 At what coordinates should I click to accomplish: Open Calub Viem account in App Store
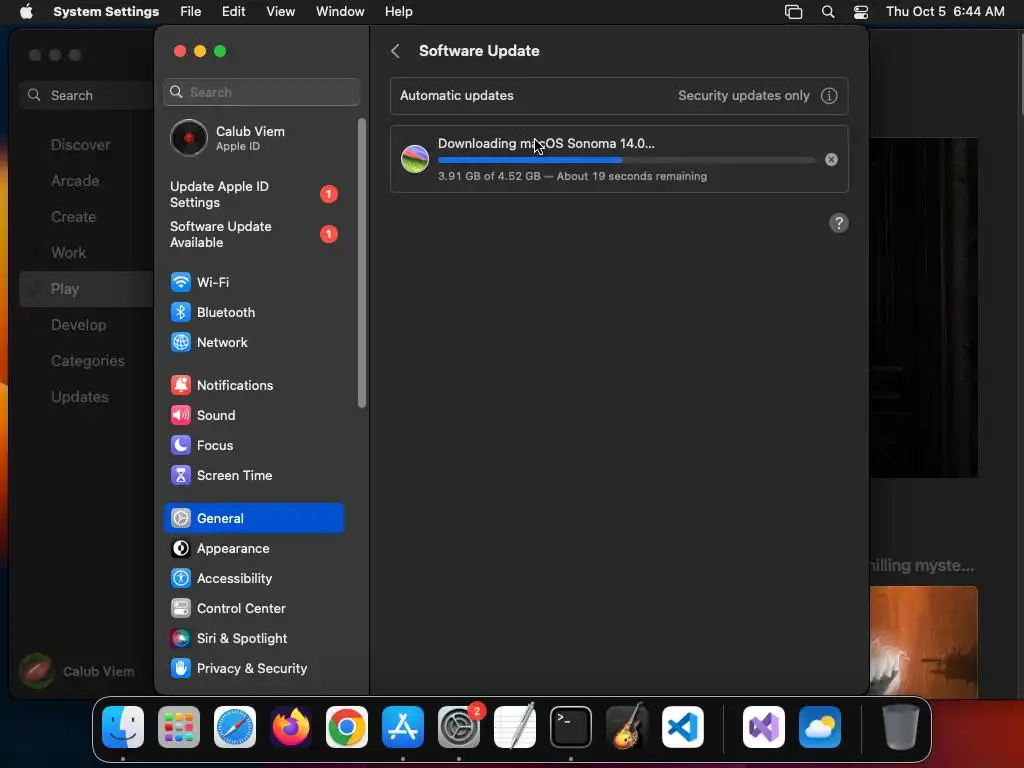(x=77, y=671)
